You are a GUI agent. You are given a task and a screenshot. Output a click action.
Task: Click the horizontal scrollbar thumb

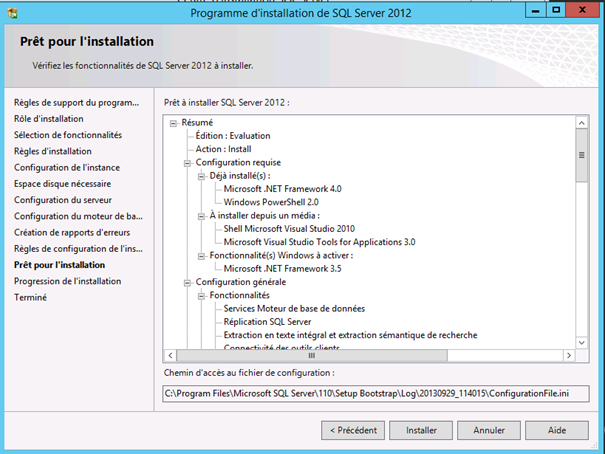click(312, 355)
